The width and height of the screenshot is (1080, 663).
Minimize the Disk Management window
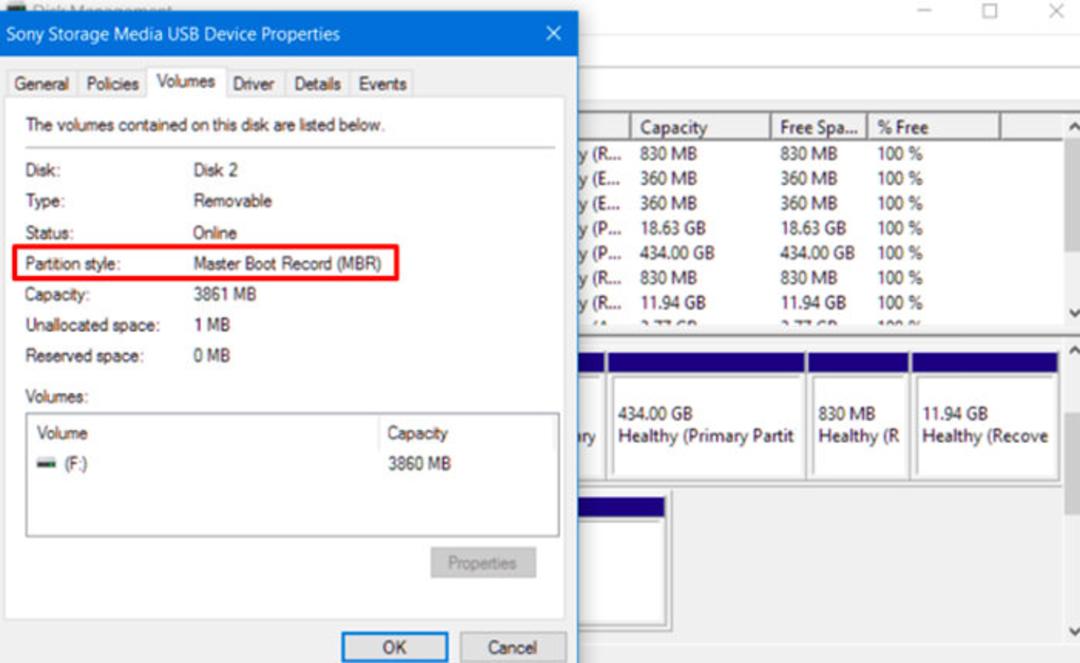point(924,11)
